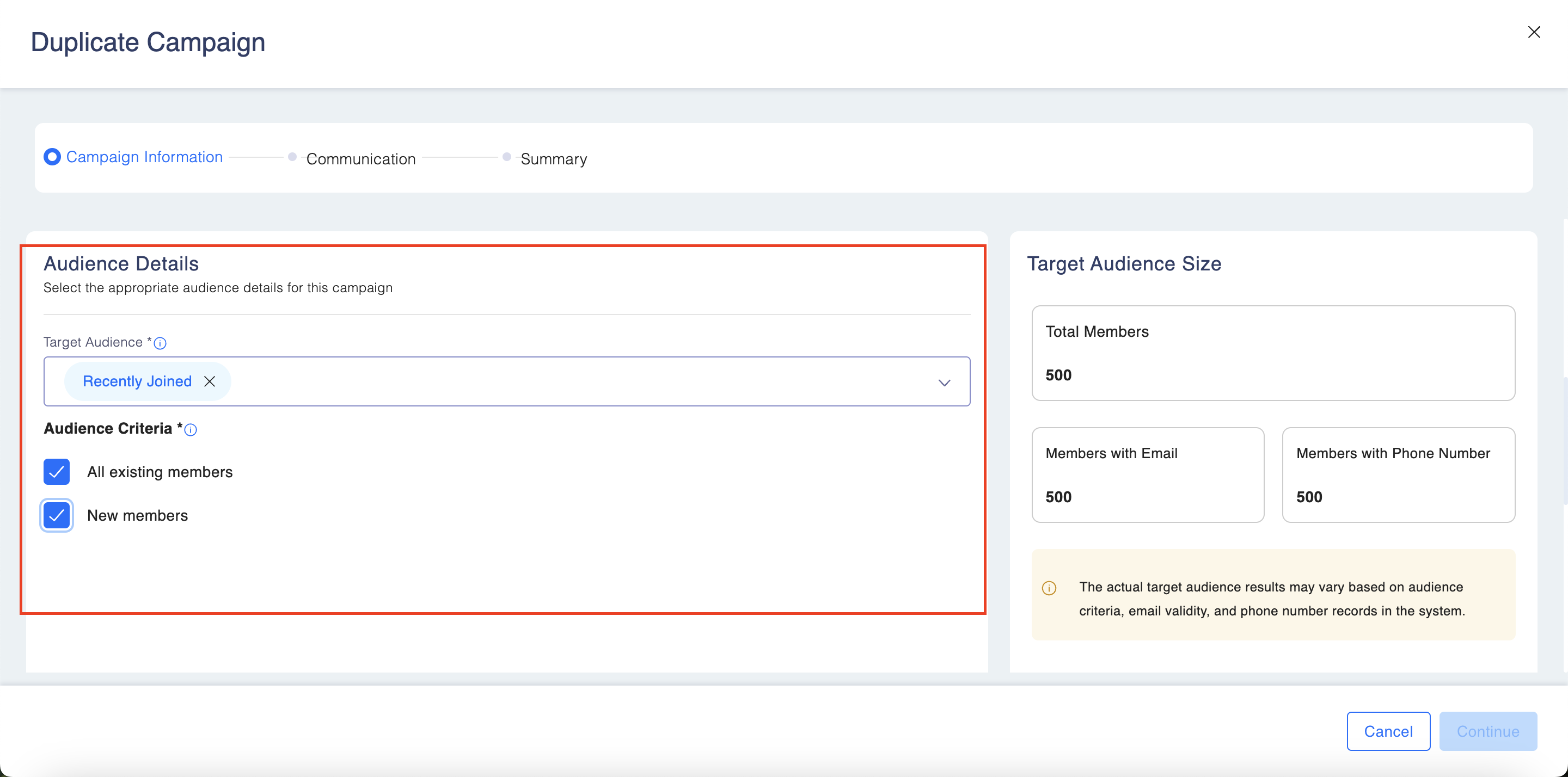Screen dimensions: 1568x777
Task: Expand Target Audience dropdown chevron
Action: (944, 383)
